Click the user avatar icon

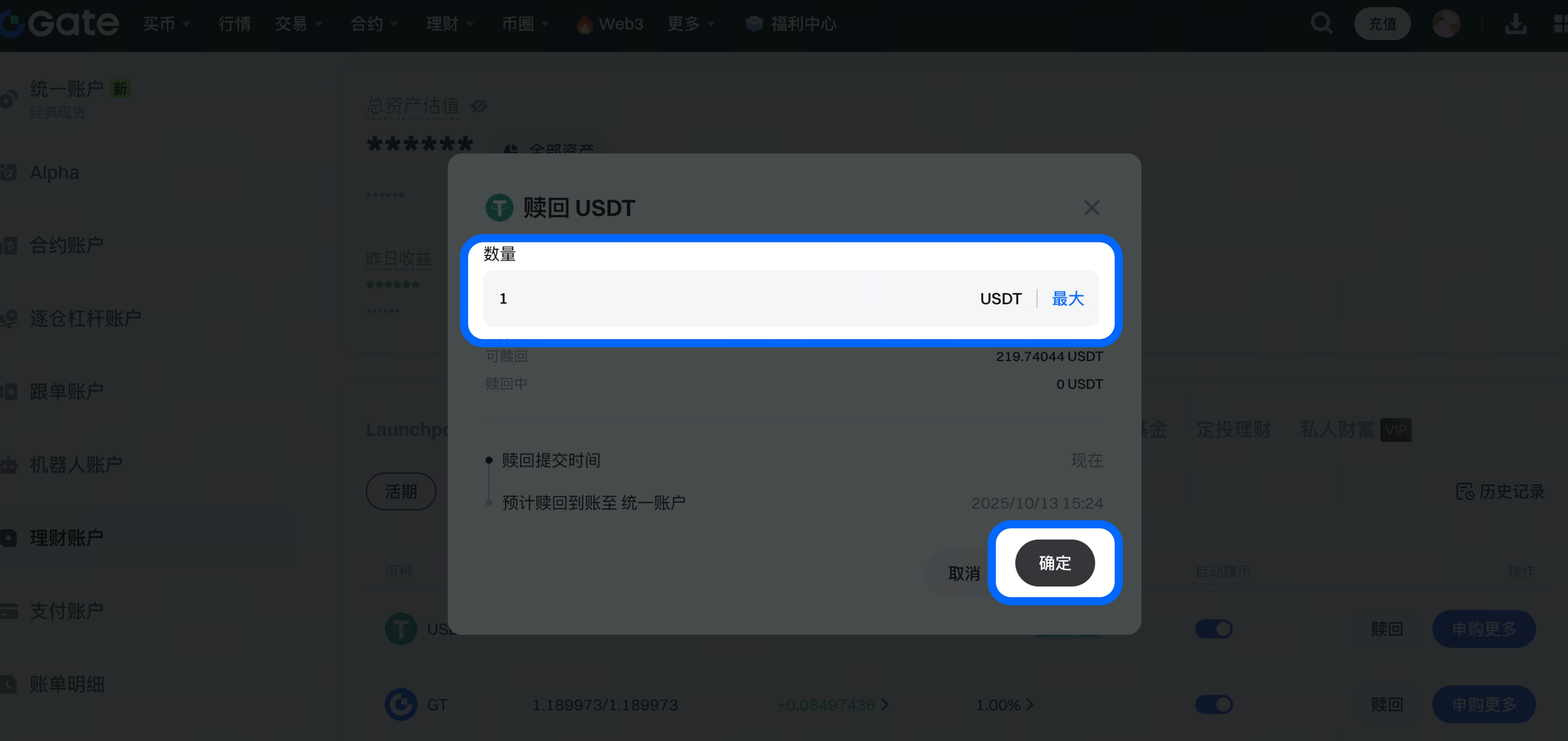pos(1446,24)
